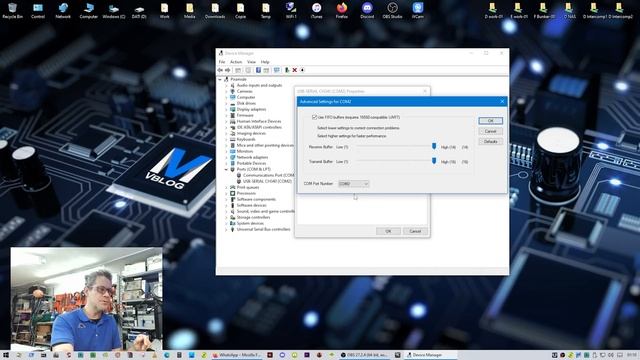Viewport: 640px width, 360px height.
Task: Select USB-SERIAL CH340 (COM2) in device tree
Action: 267,181
